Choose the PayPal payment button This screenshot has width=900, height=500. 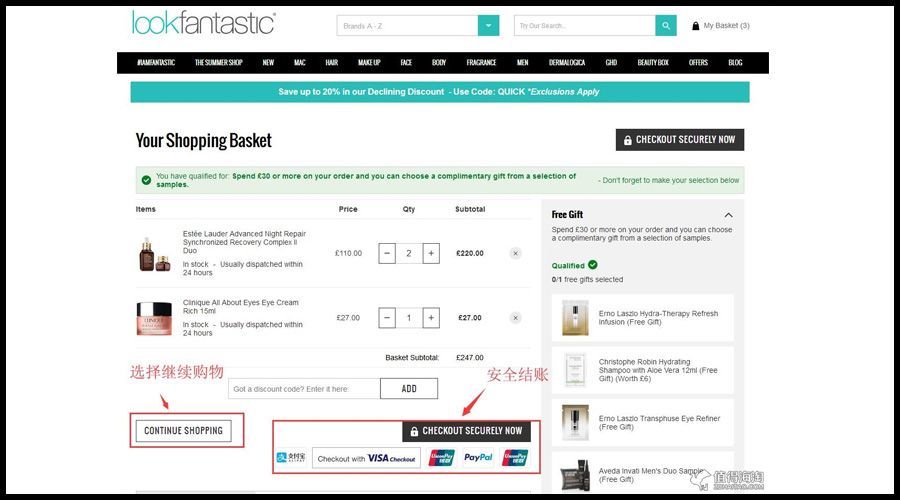478,458
